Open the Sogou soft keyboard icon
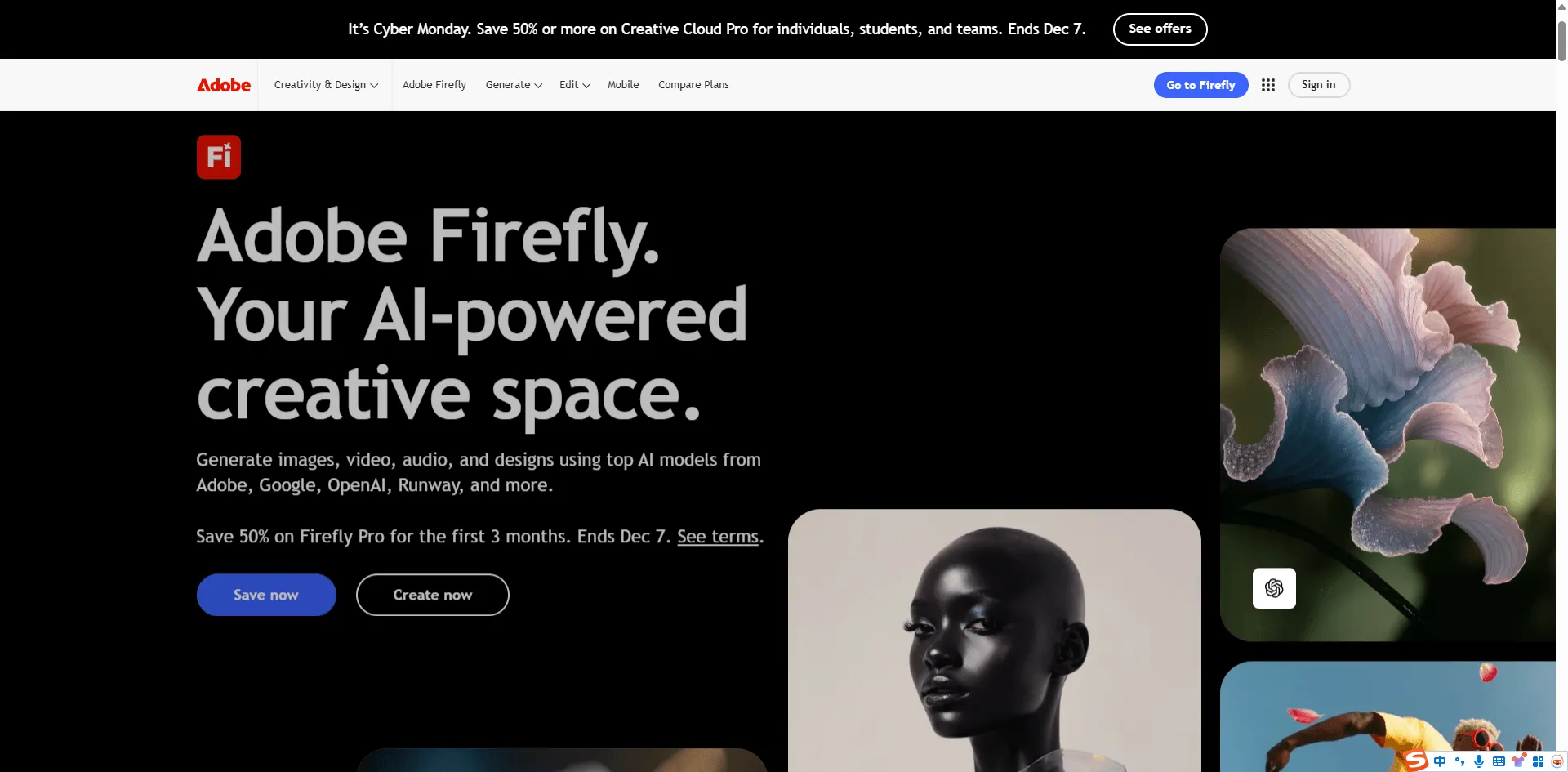Screen dimensions: 1568x772 [x=1499, y=761]
